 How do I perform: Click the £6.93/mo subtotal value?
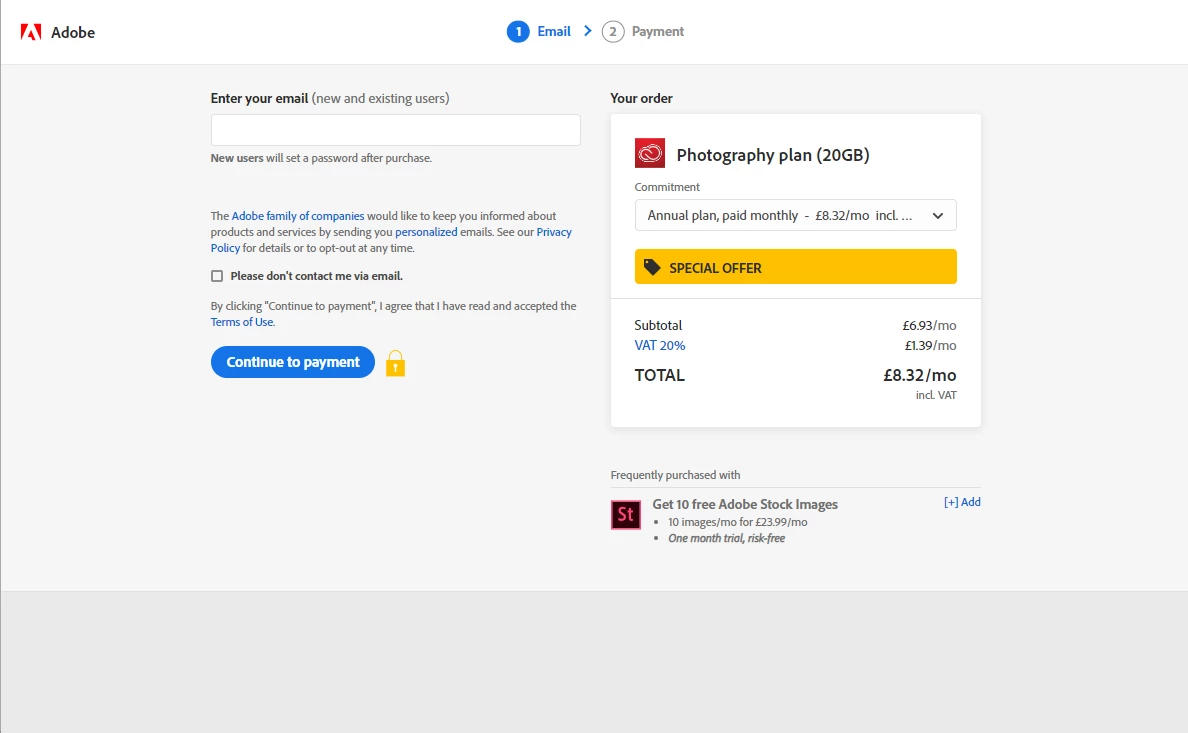click(x=929, y=325)
